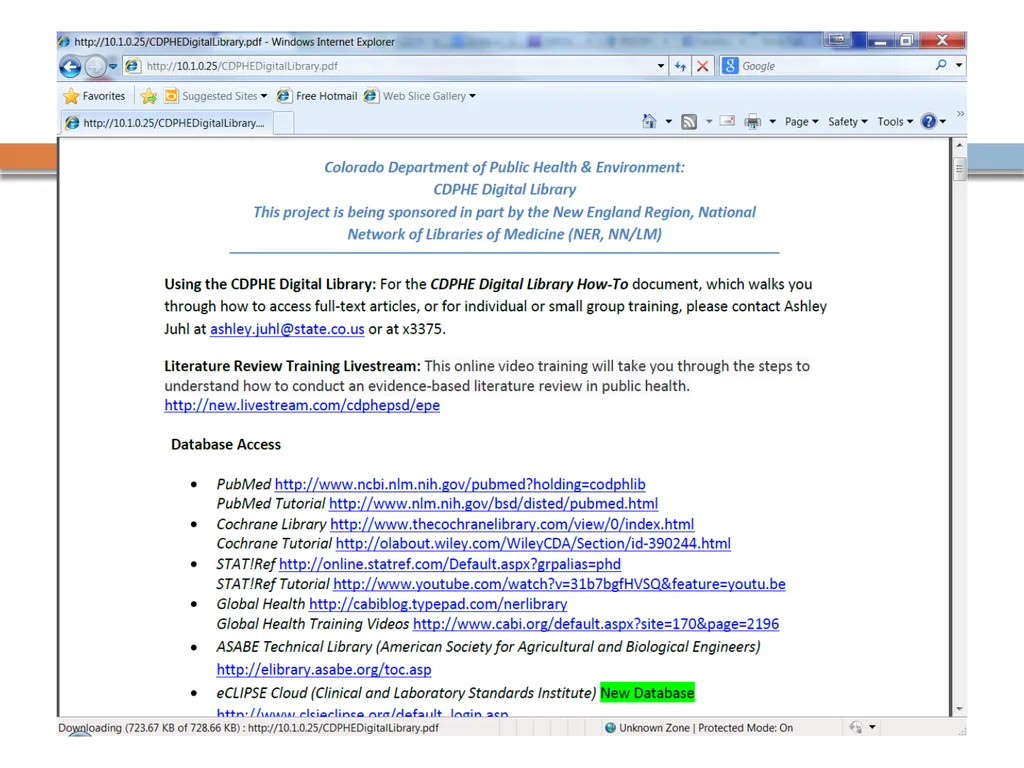
Task: Open the Global Health cabiblog.typepad.com link
Action: pyautogui.click(x=438, y=603)
